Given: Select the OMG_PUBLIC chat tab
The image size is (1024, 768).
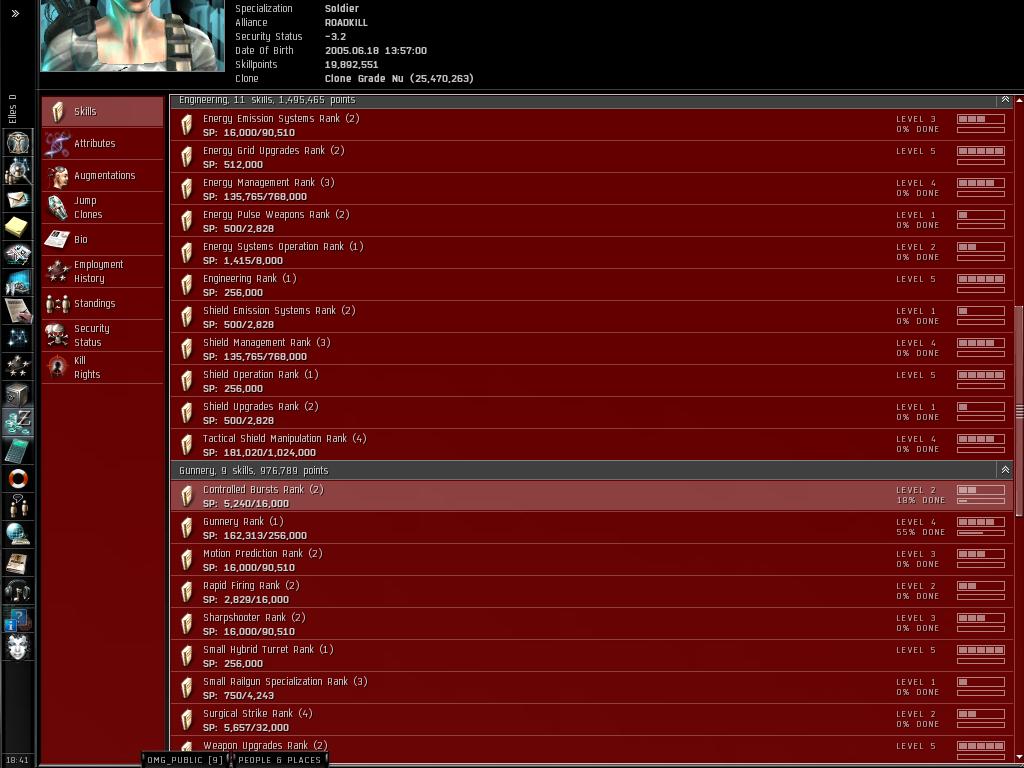Looking at the screenshot, I should pos(184,760).
